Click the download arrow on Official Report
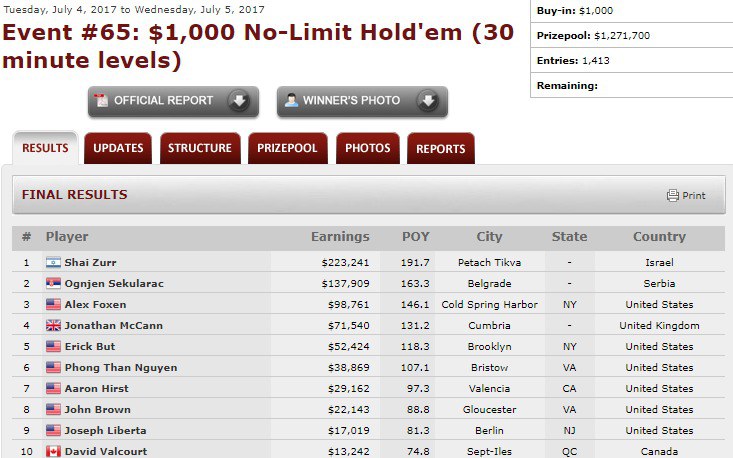 [x=238, y=101]
